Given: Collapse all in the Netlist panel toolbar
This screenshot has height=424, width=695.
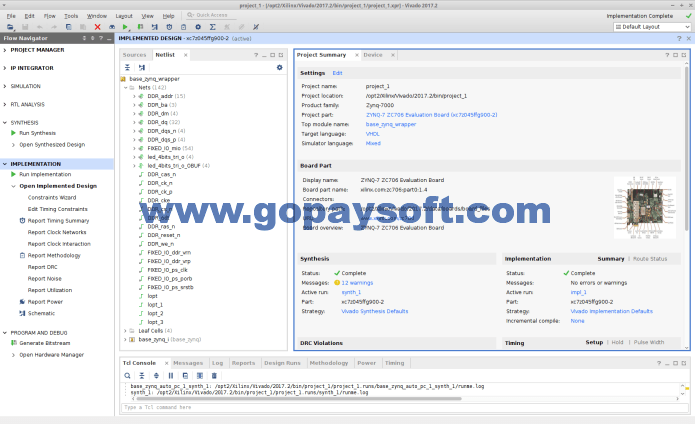Looking at the screenshot, I should coord(127,67).
